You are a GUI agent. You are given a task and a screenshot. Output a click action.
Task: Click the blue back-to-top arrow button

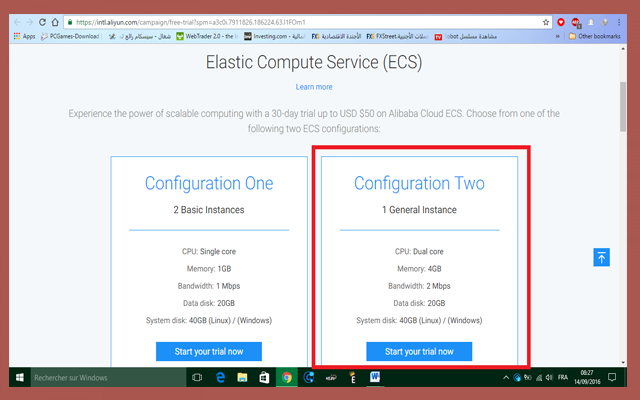coord(601,257)
